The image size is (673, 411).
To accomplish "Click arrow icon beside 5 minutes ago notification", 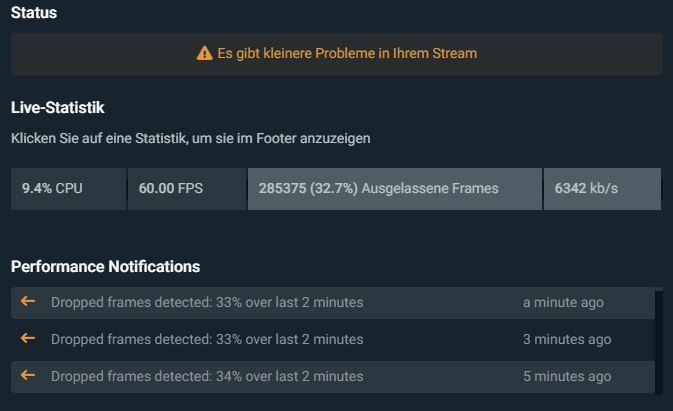I will click(28, 375).
